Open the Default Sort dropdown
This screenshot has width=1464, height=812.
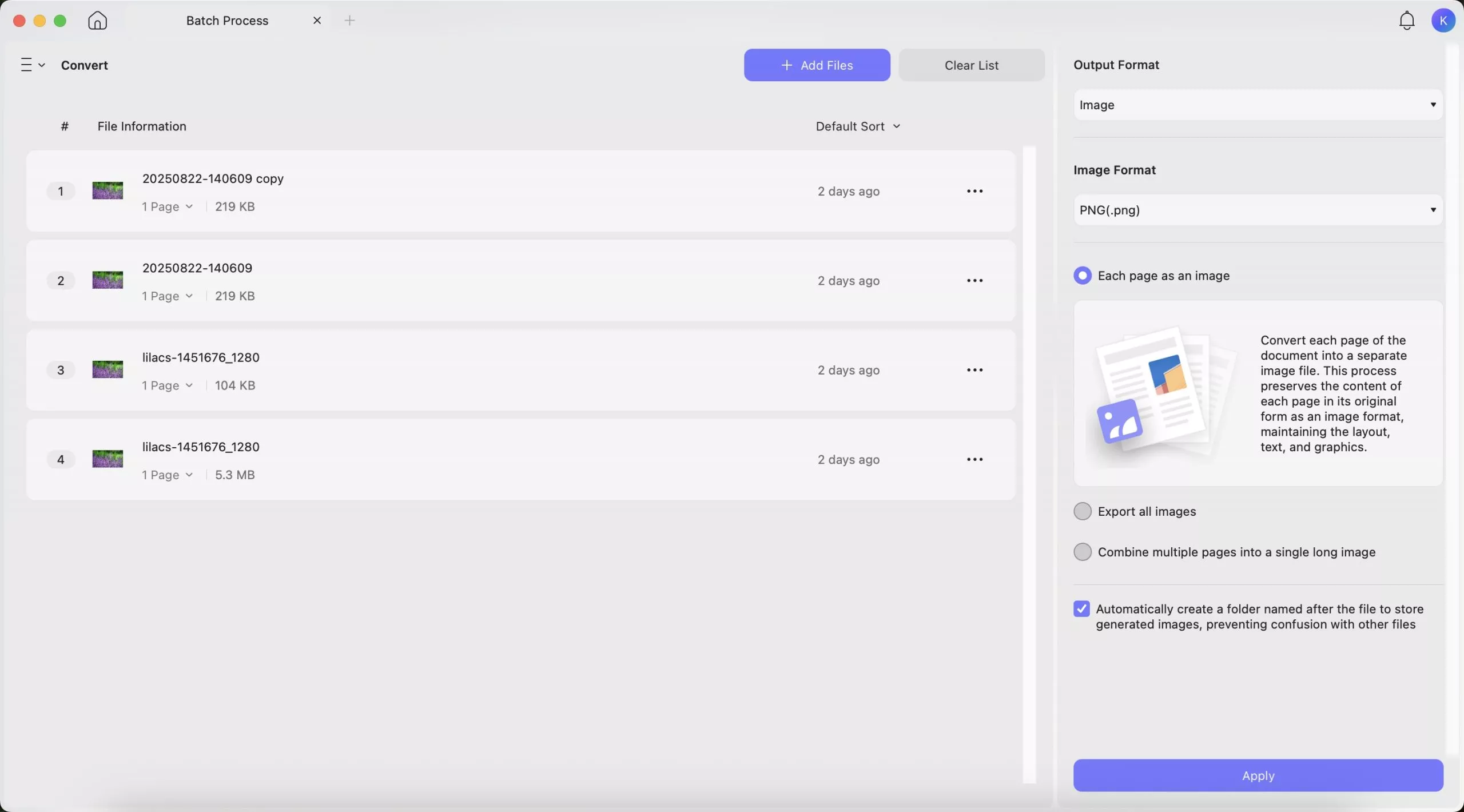[x=857, y=126]
